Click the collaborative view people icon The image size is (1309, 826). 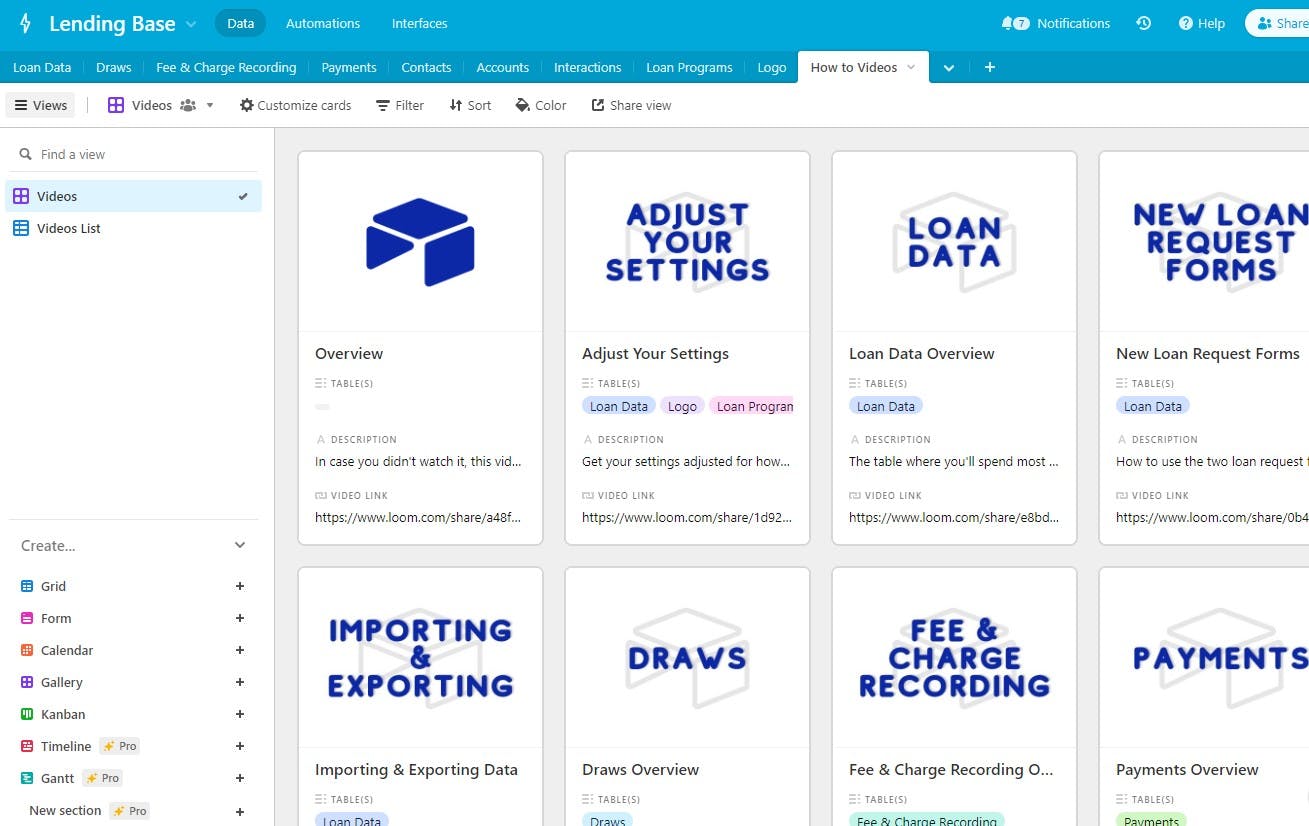pyautogui.click(x=188, y=105)
